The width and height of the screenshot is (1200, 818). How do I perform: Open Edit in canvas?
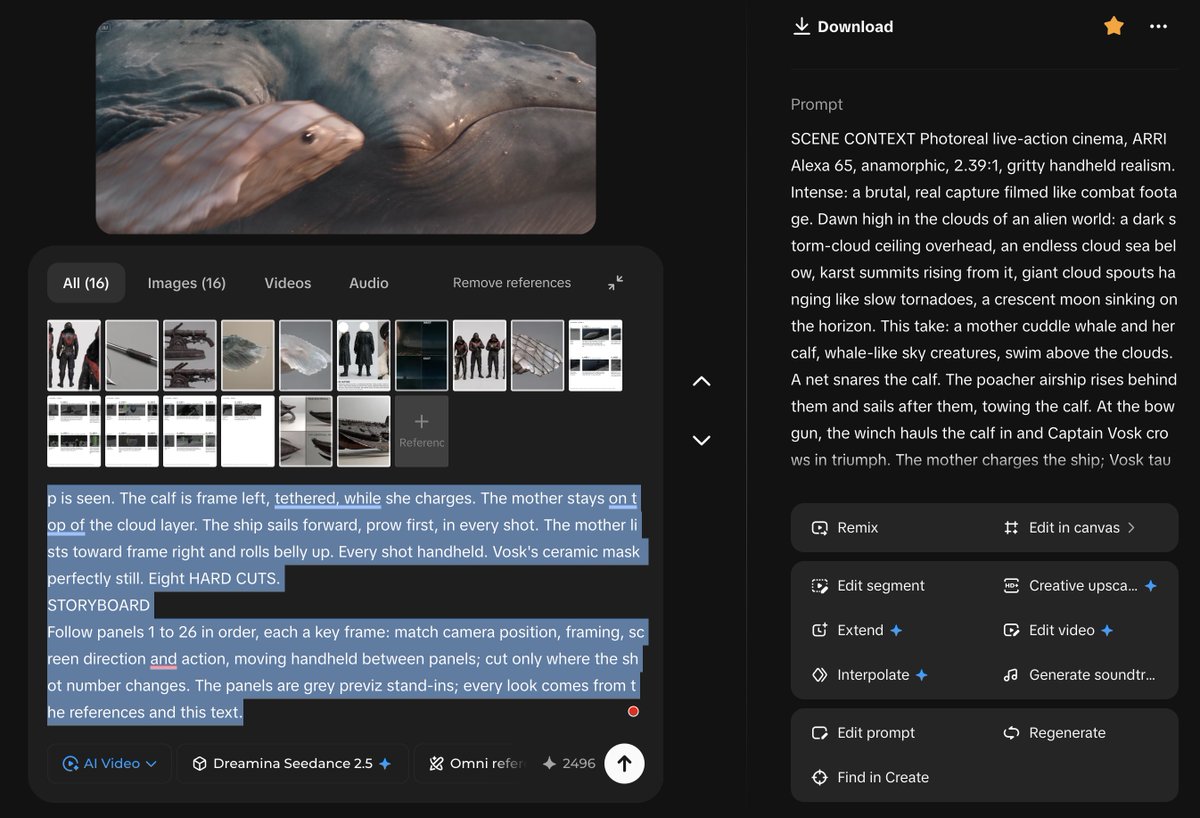point(1070,527)
